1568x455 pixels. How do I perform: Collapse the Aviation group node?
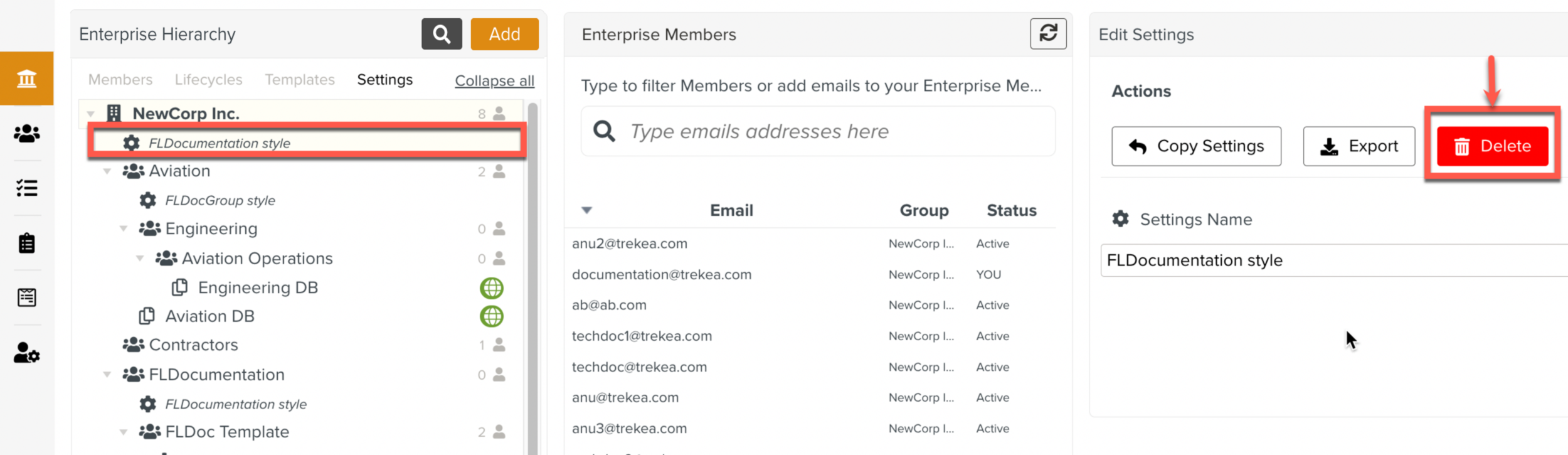coord(107,171)
